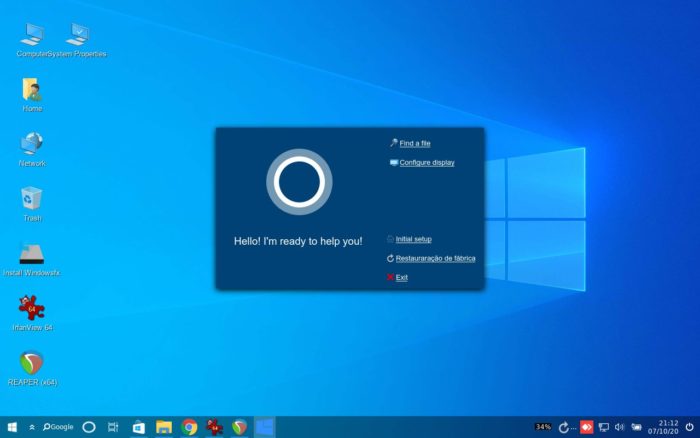Open the display/network tray icon
The height and width of the screenshot is (438, 700).
point(604,427)
